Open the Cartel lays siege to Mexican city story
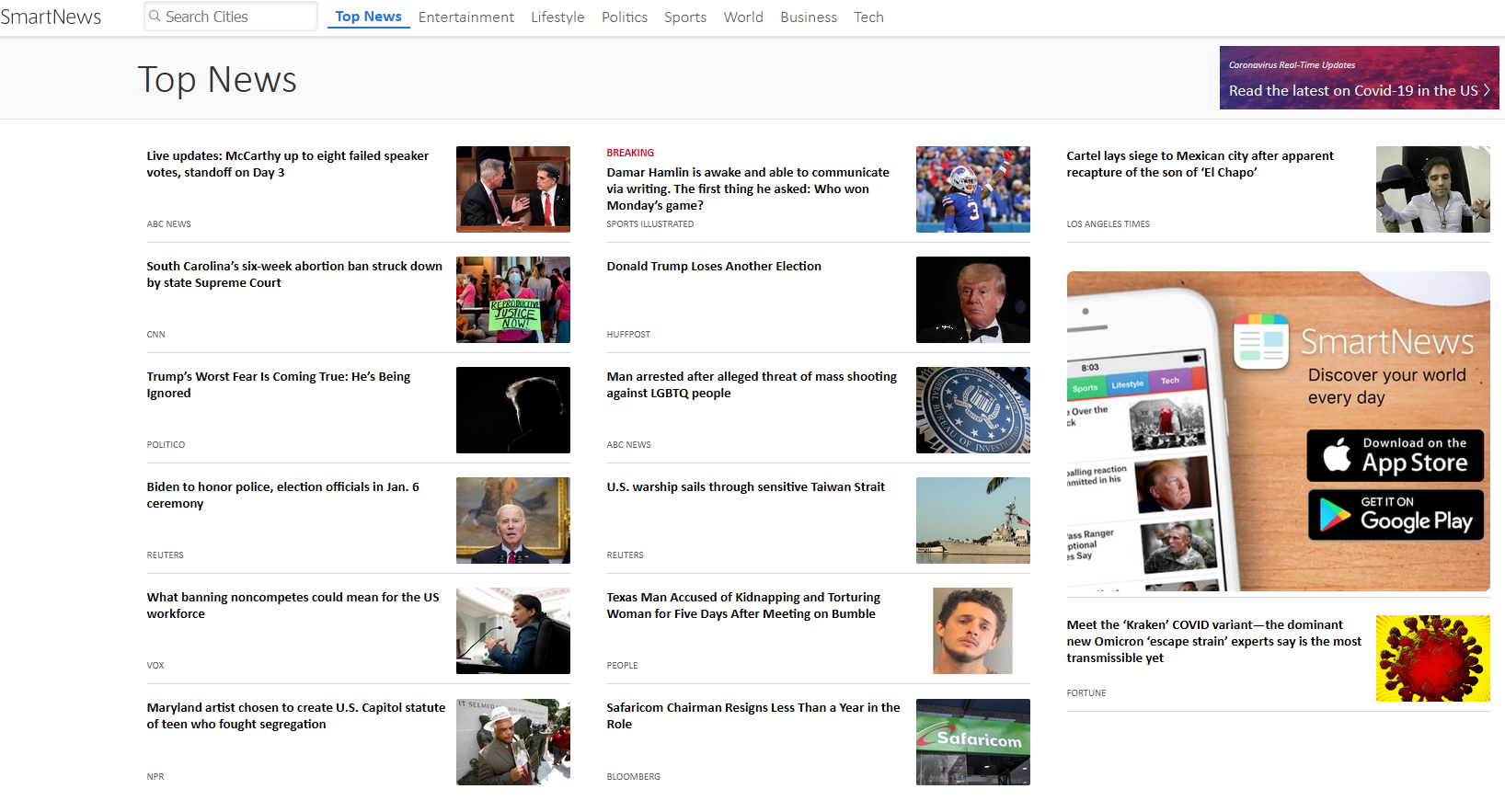The image size is (1505, 812). (1199, 164)
